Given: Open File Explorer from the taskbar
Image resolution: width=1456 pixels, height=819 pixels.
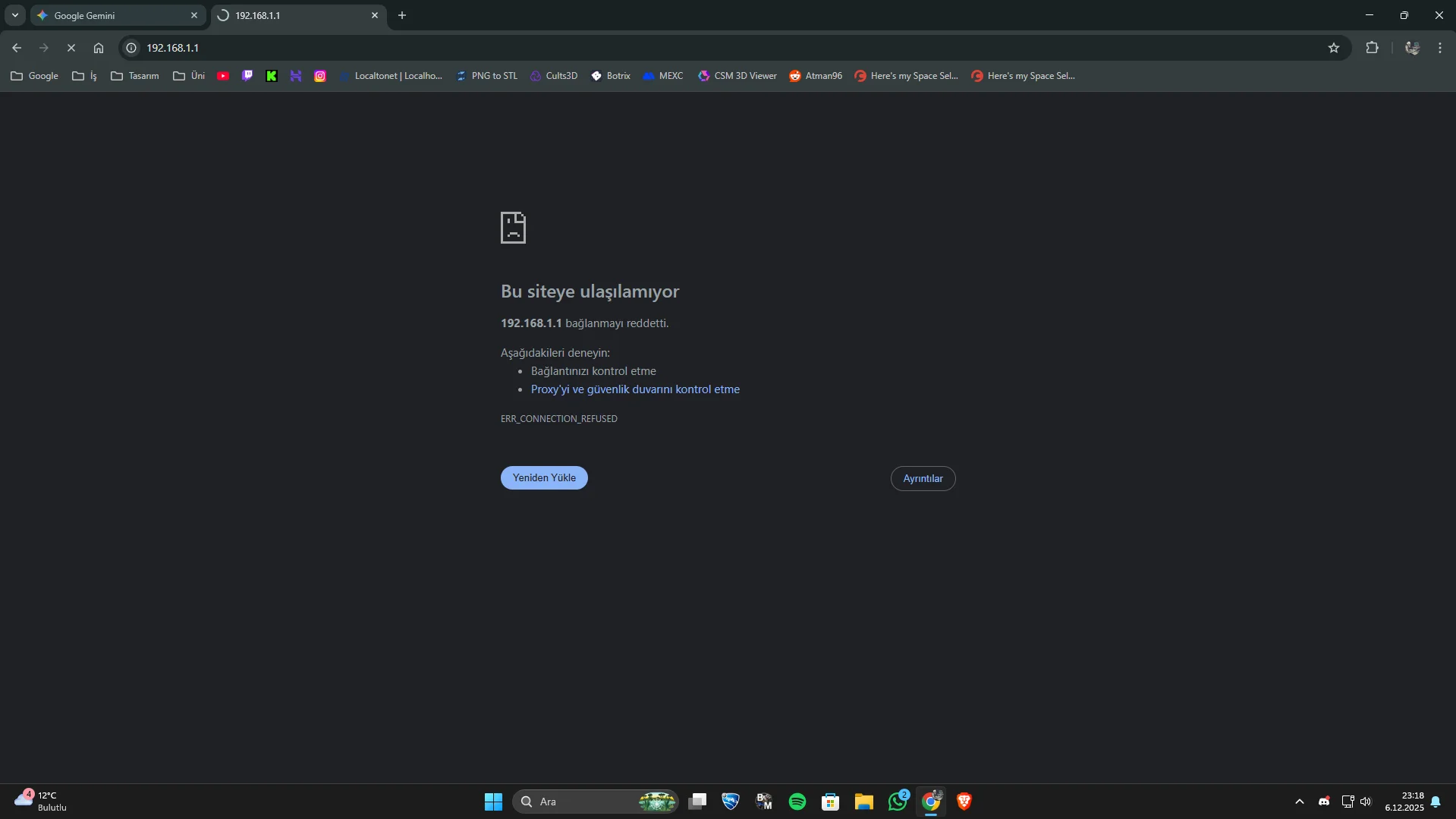Looking at the screenshot, I should [864, 802].
